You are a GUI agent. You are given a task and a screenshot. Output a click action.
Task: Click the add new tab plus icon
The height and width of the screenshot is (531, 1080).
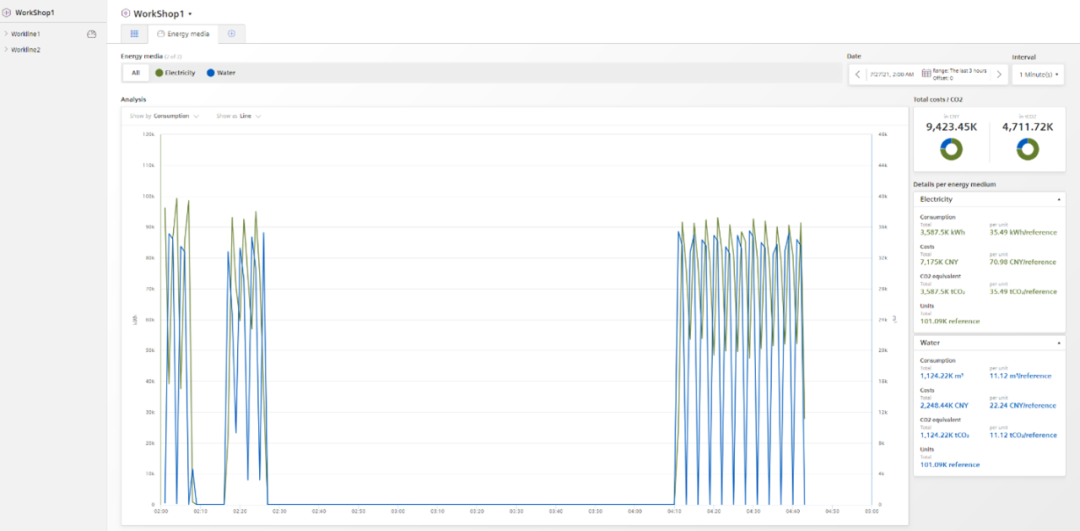click(231, 34)
